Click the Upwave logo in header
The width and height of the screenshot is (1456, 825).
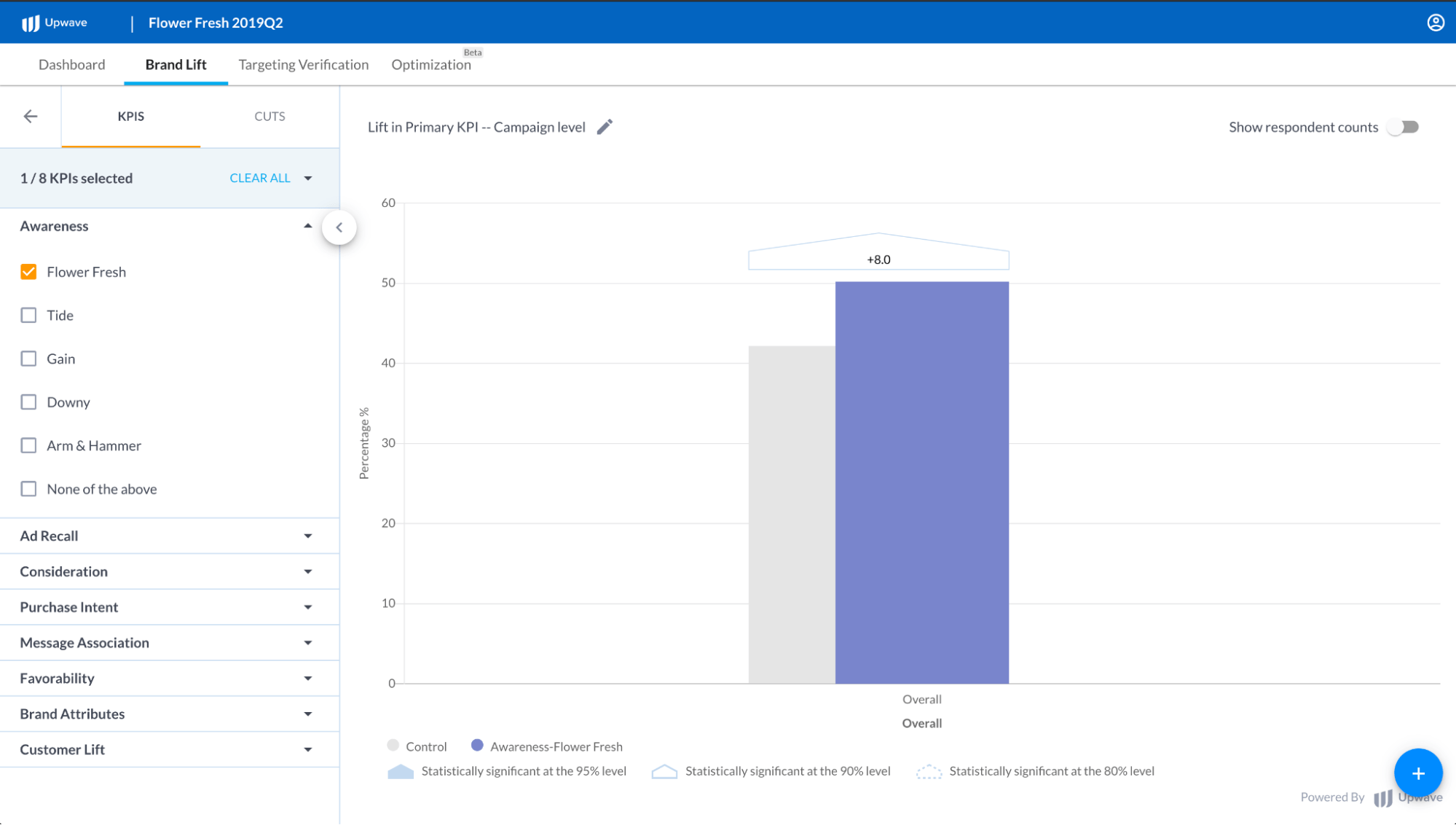pyautogui.click(x=55, y=23)
